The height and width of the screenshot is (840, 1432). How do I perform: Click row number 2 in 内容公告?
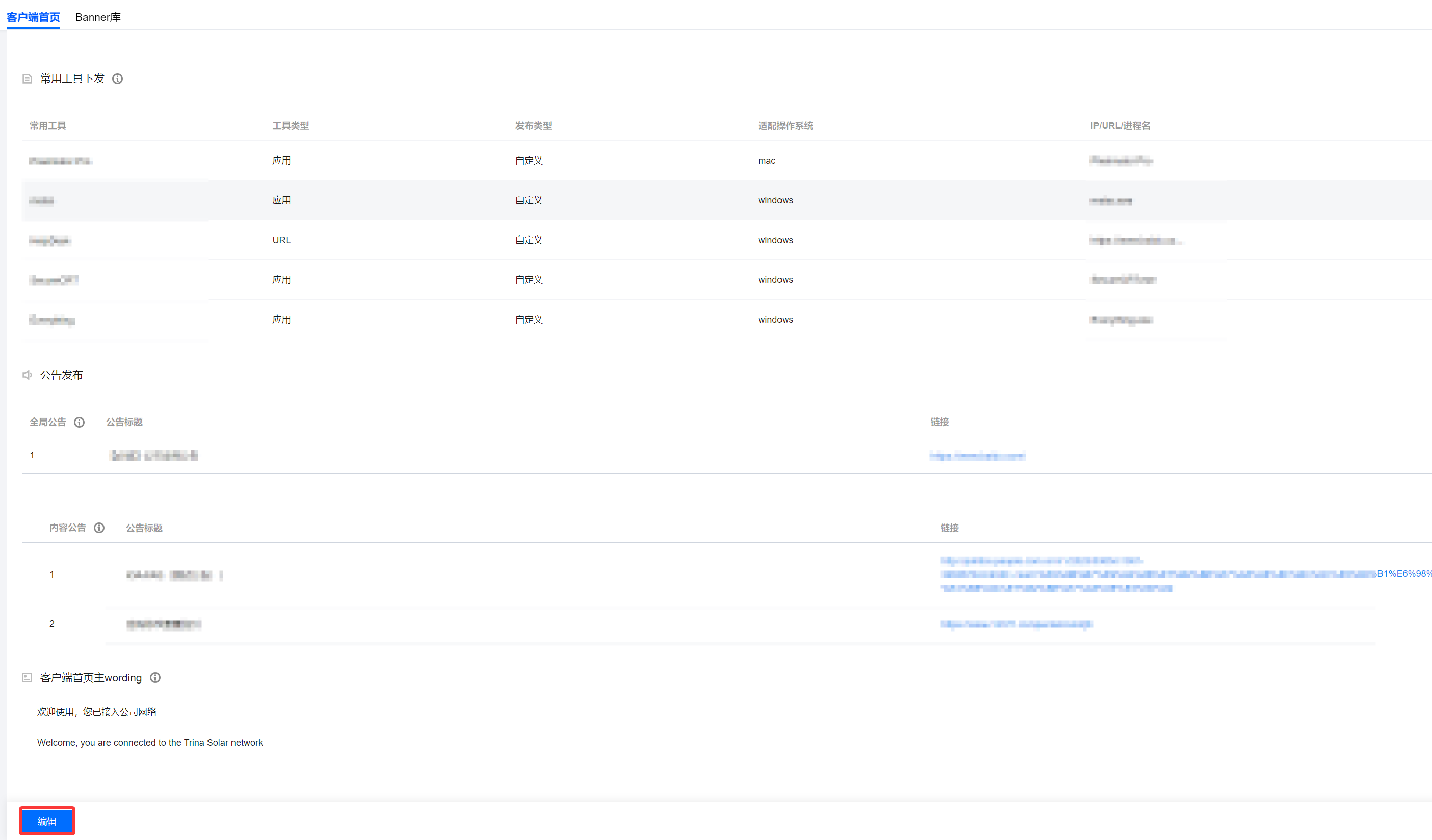point(51,623)
